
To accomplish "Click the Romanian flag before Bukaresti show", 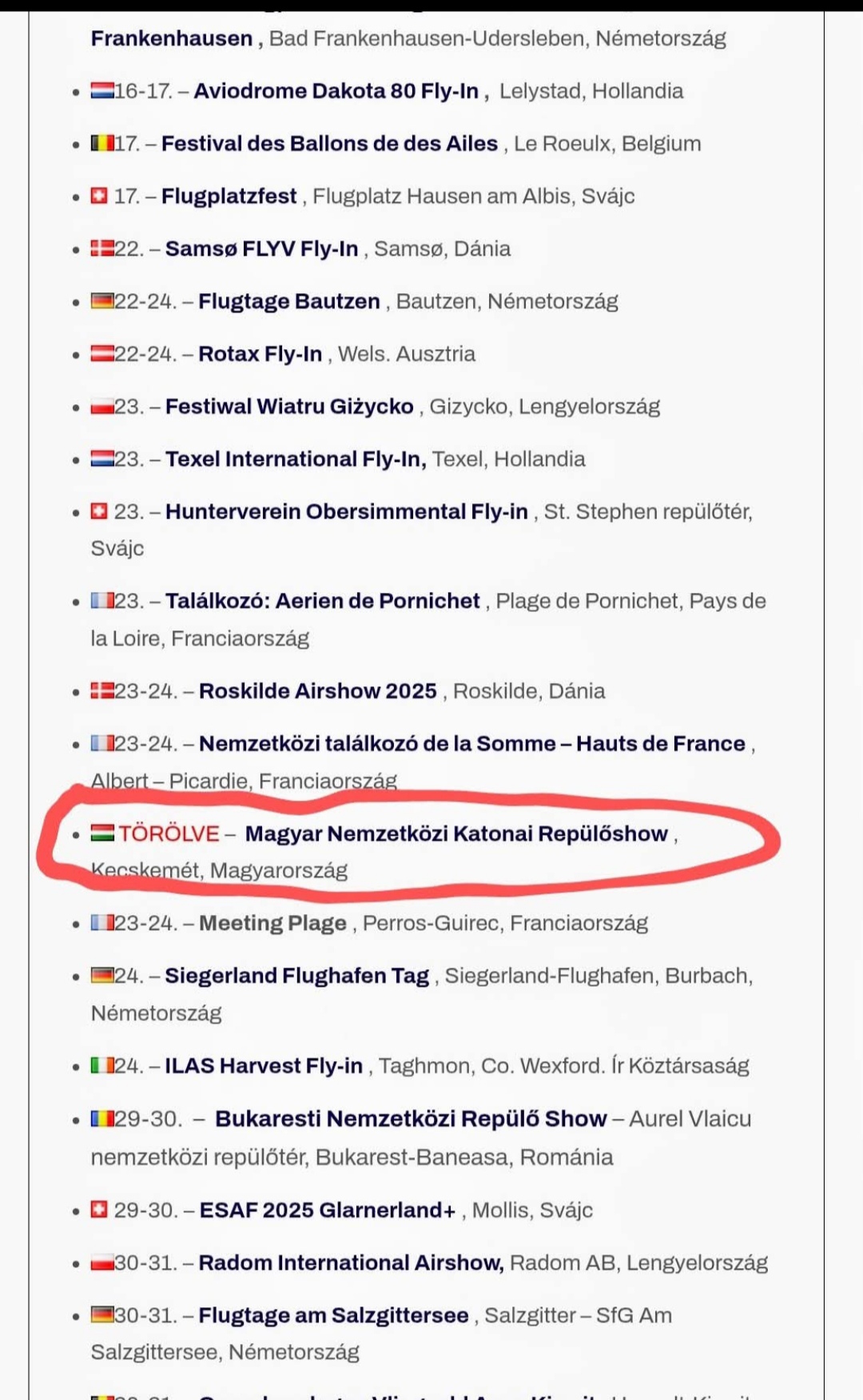I will pyautogui.click(x=102, y=1119).
